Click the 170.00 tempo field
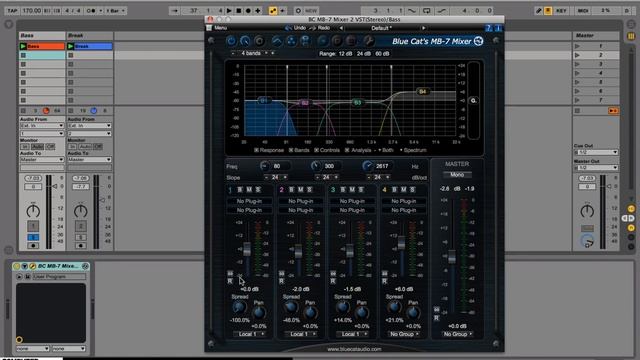This screenshot has width=640, height=360. pos(31,11)
